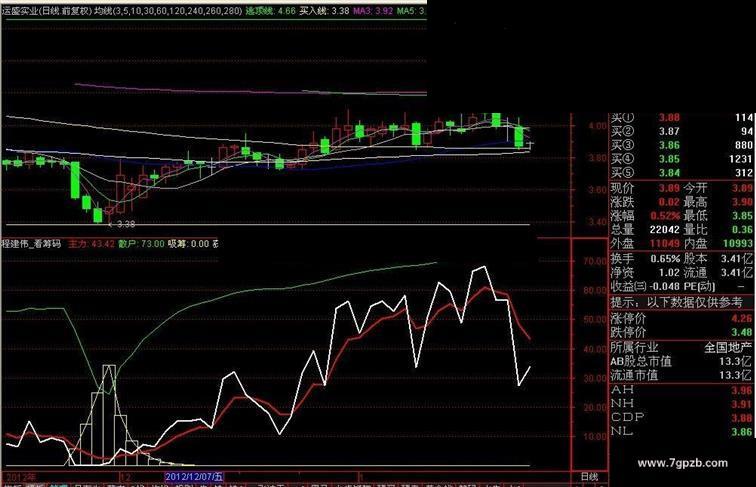Click the 现价 value 3.89

coord(669,188)
